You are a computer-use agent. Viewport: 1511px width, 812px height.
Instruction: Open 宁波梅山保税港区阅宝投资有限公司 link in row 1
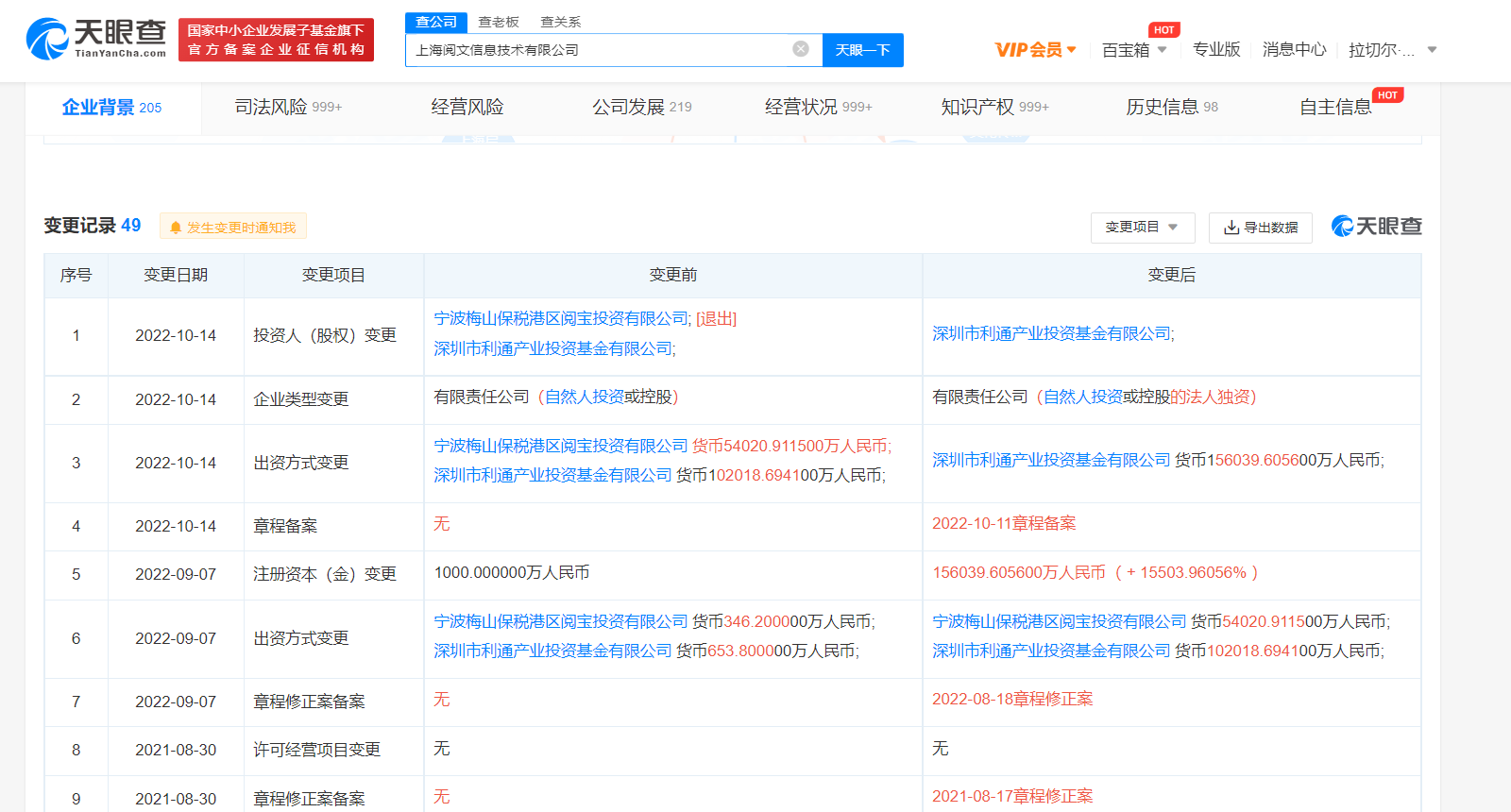click(x=561, y=319)
